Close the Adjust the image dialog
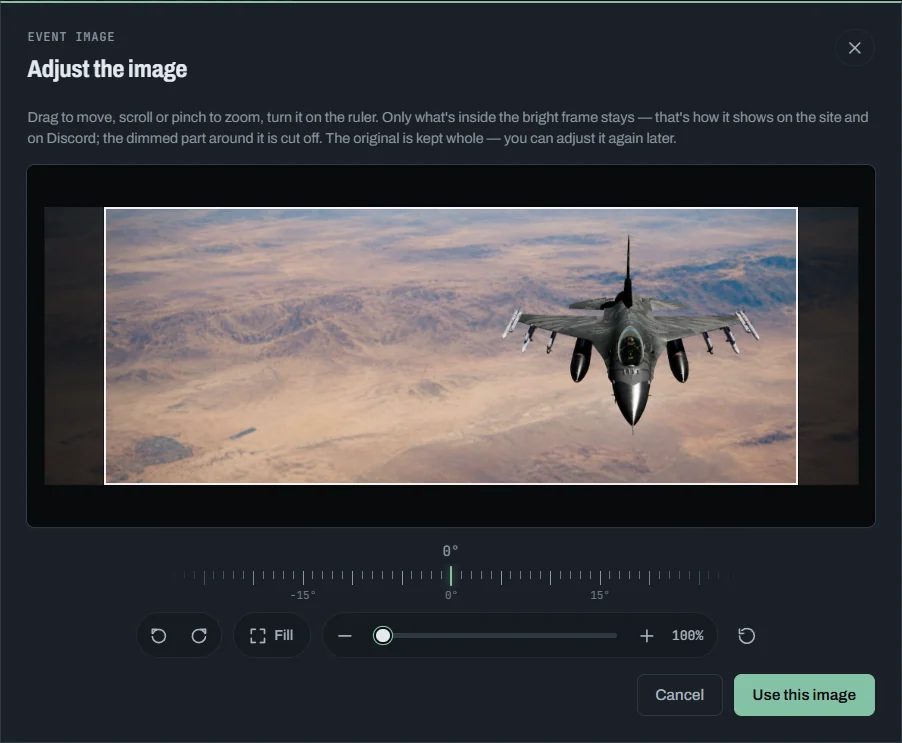This screenshot has height=743, width=902. click(854, 48)
